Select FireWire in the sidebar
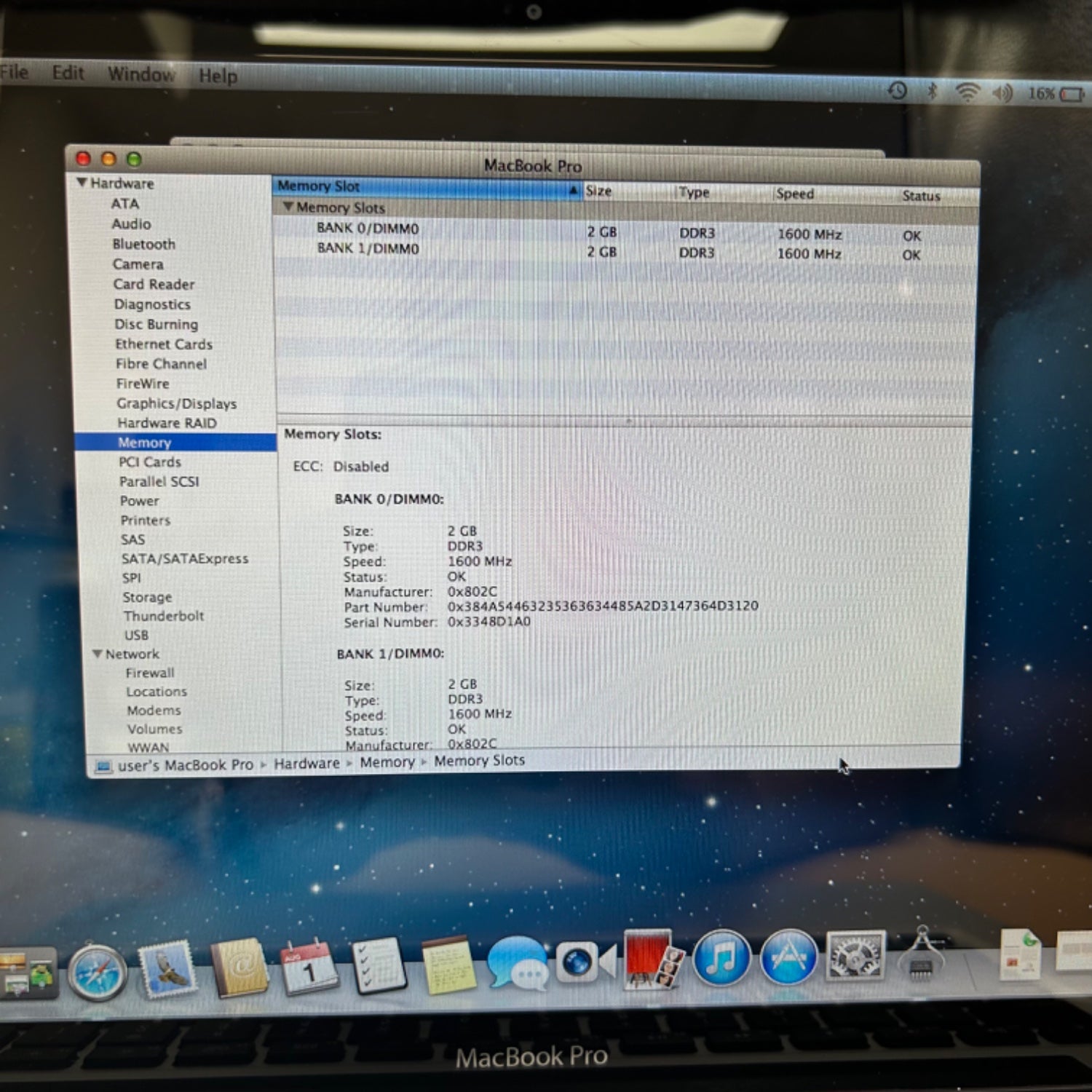The image size is (1092, 1092). coord(143,384)
